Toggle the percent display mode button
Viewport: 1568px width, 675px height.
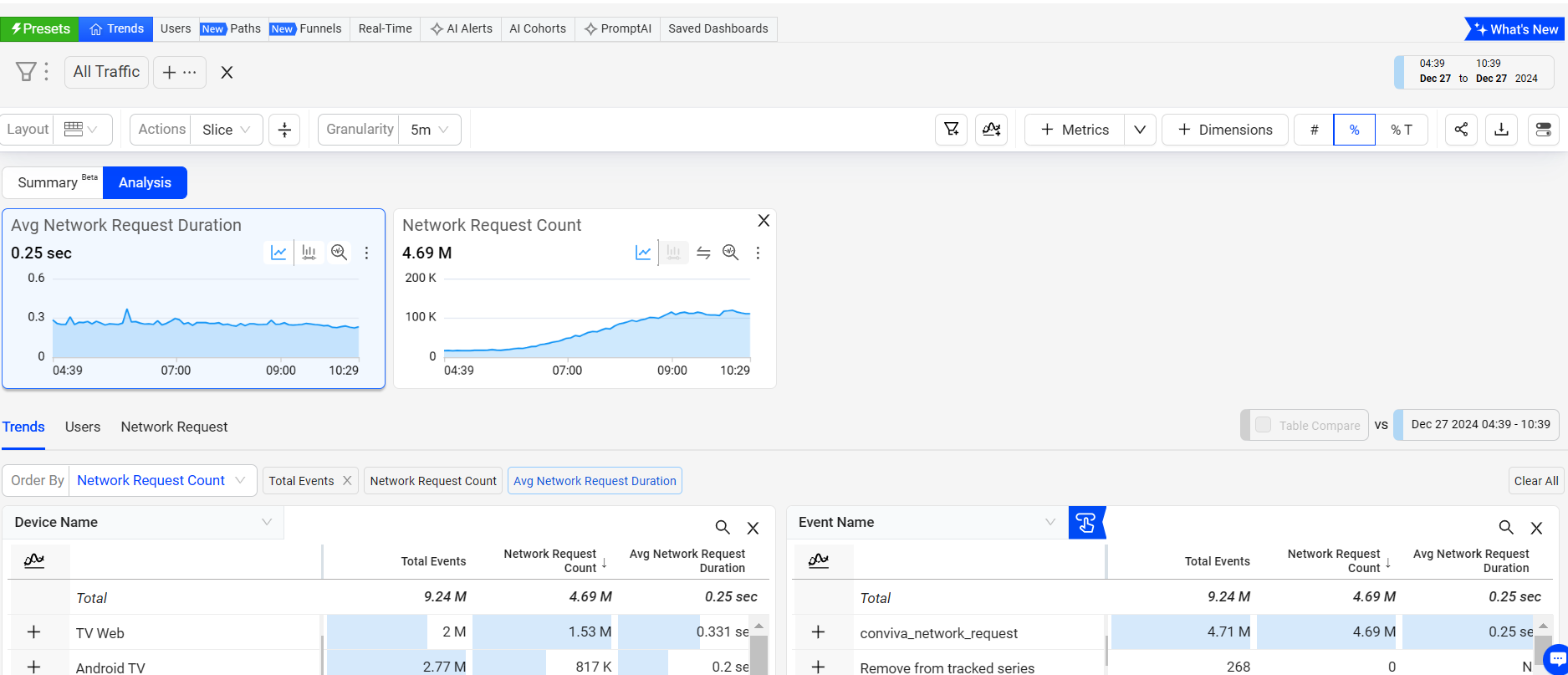pyautogui.click(x=1354, y=130)
